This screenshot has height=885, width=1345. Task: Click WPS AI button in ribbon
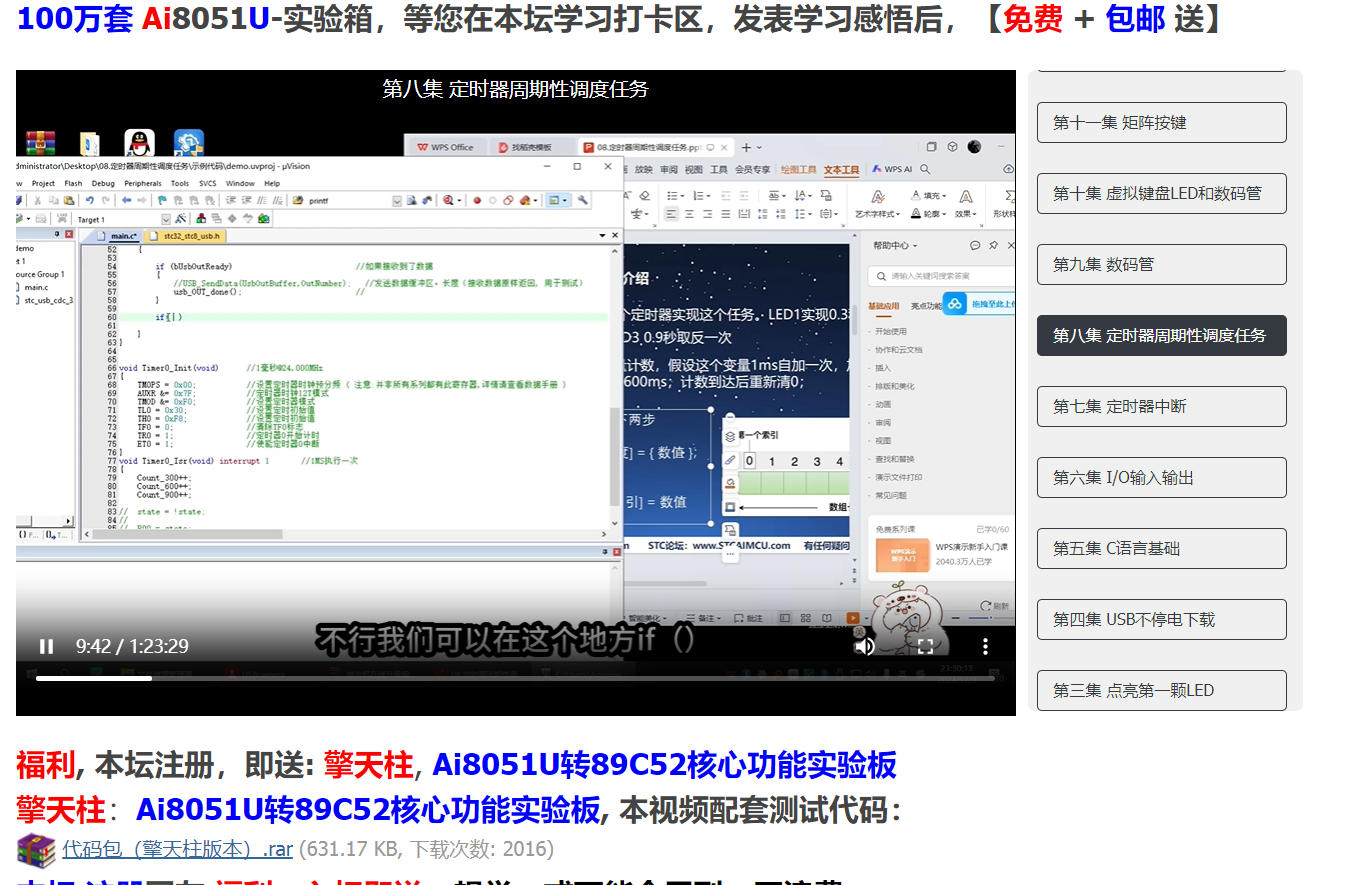tap(892, 170)
